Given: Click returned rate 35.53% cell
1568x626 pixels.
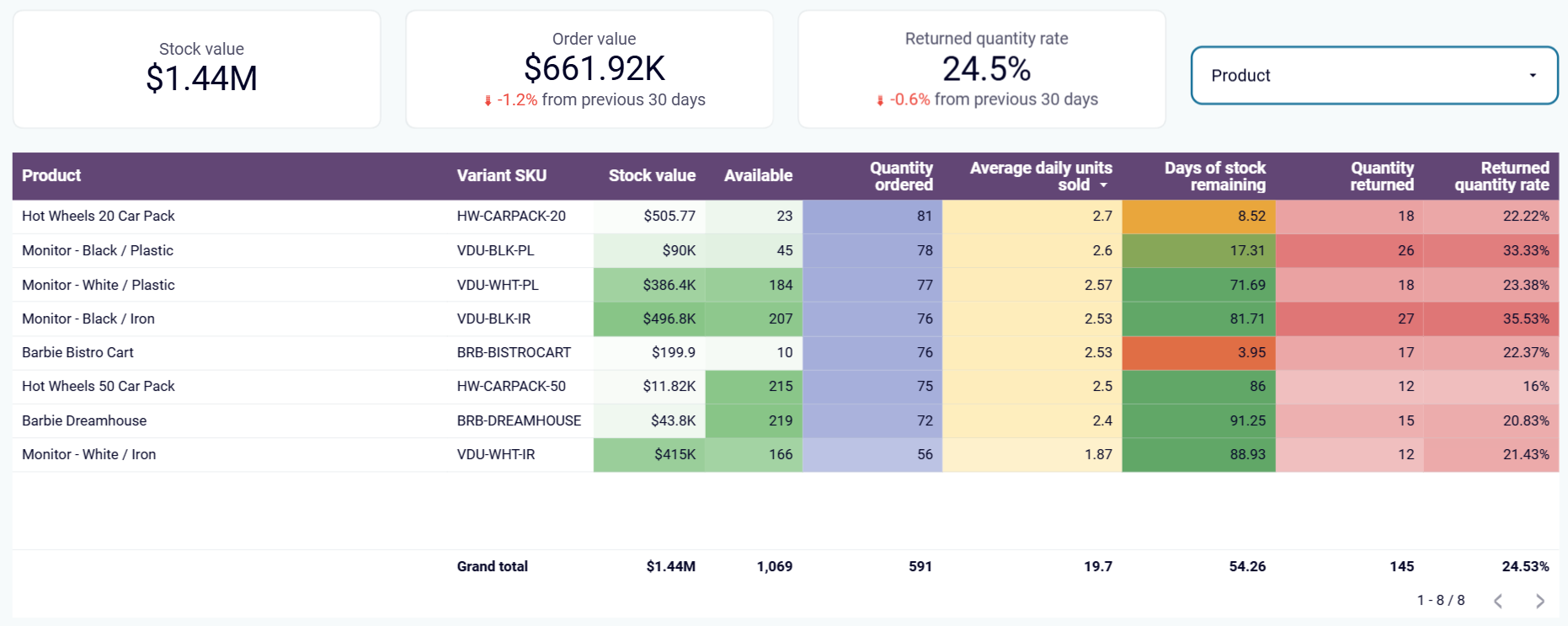Looking at the screenshot, I should point(1491,318).
